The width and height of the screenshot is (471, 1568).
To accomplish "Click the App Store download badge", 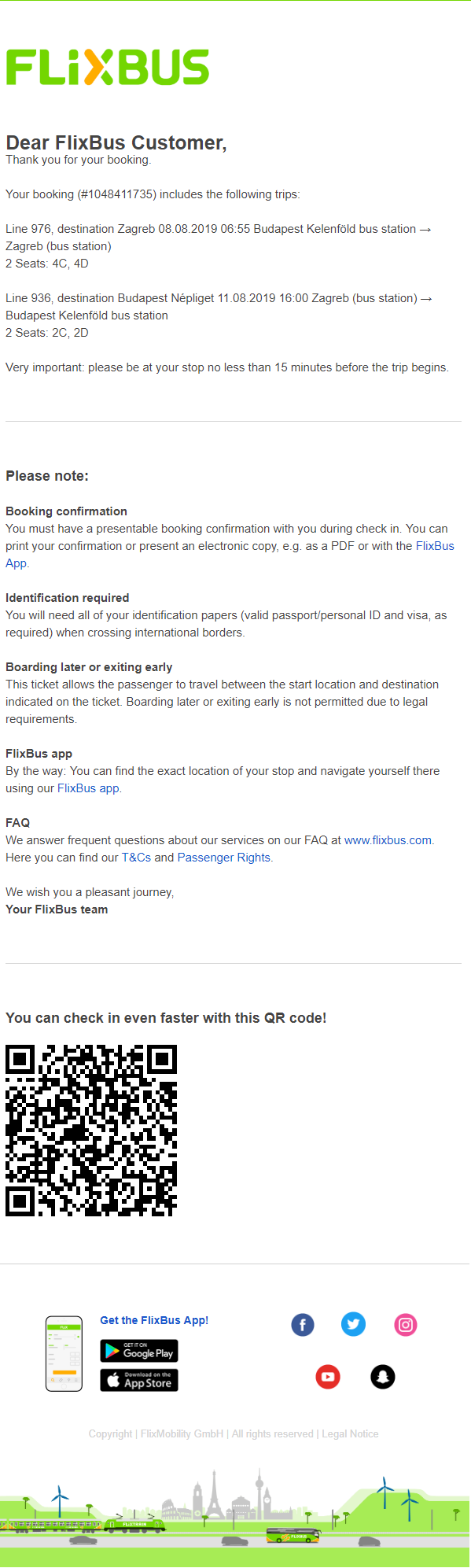I will (x=139, y=1380).
